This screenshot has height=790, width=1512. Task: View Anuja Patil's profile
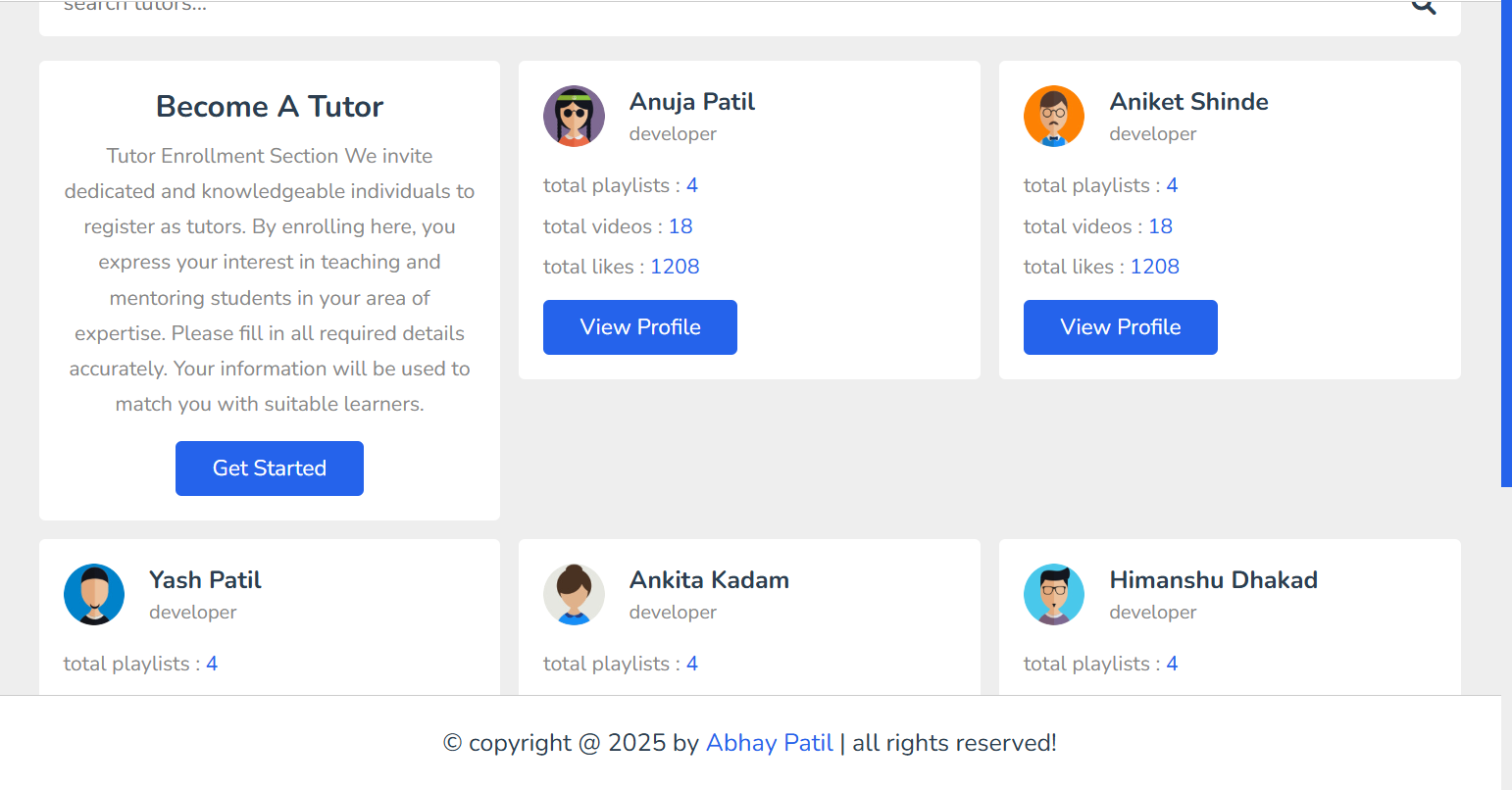pos(640,327)
